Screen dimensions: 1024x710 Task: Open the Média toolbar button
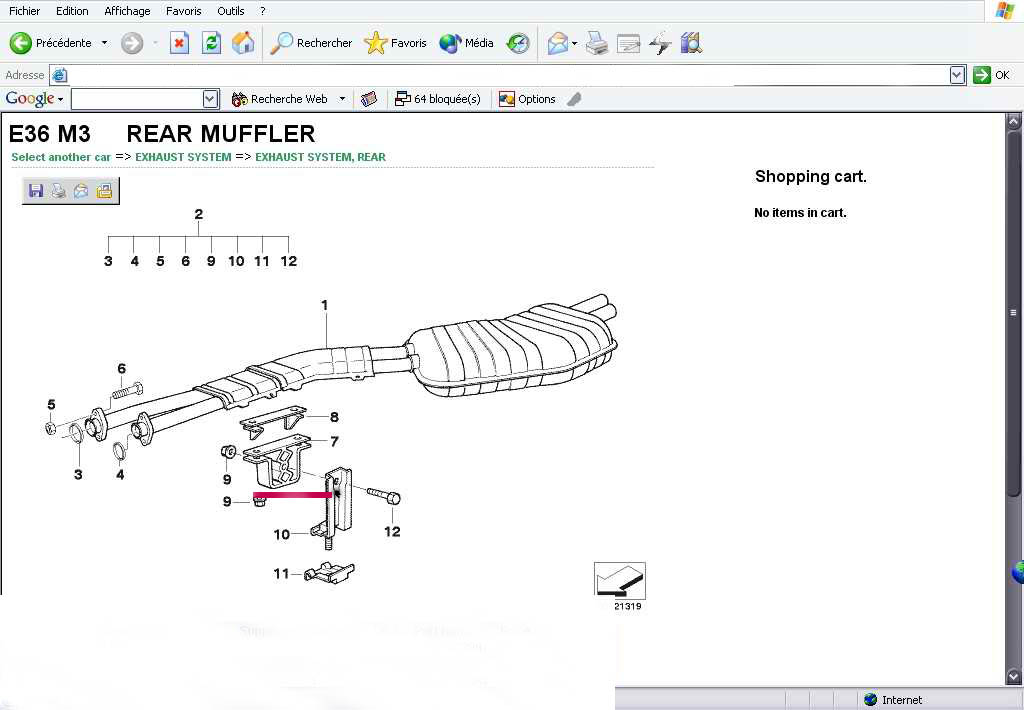tap(466, 43)
